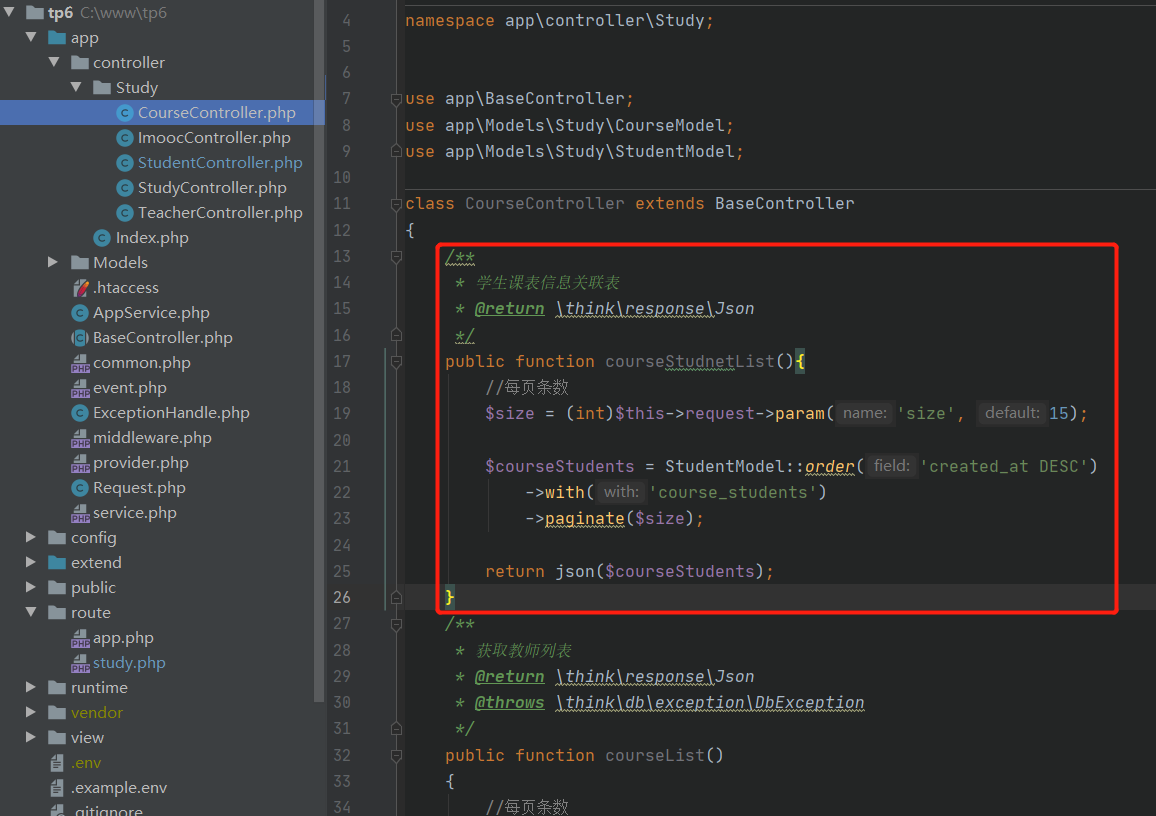Select TeacherController.php in the tree

coord(219,213)
